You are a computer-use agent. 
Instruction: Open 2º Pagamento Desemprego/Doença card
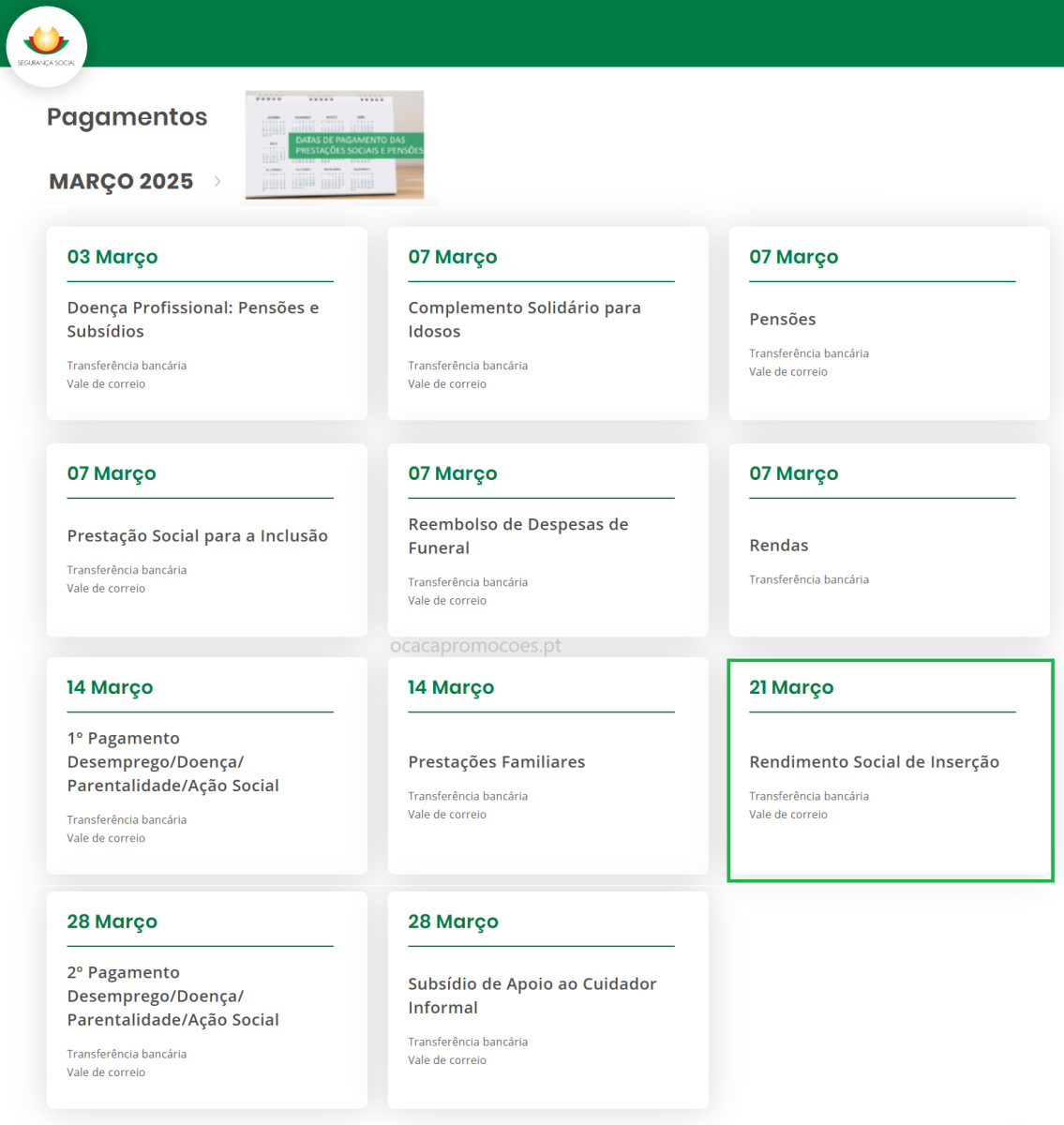[x=172, y=997]
